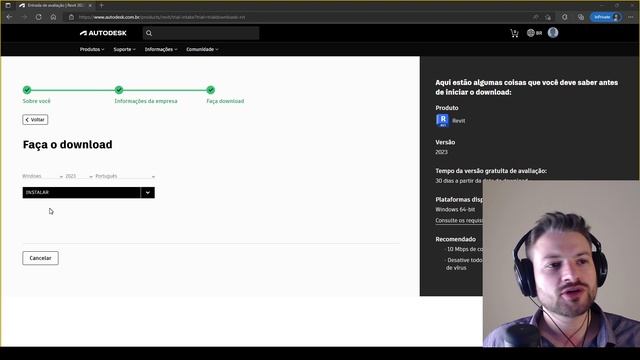640x360 pixels.
Task: Open the browser collections icon
Action: coord(581,17)
